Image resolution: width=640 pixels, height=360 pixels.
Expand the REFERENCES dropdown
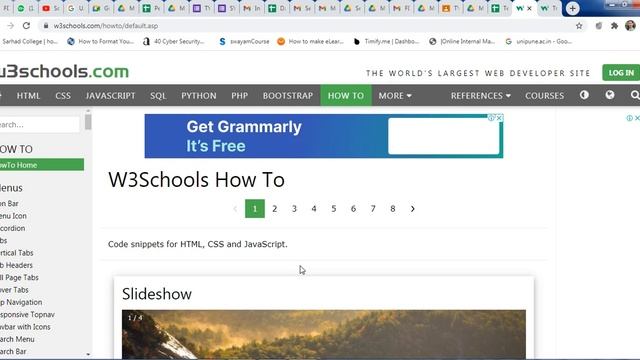[x=480, y=96]
